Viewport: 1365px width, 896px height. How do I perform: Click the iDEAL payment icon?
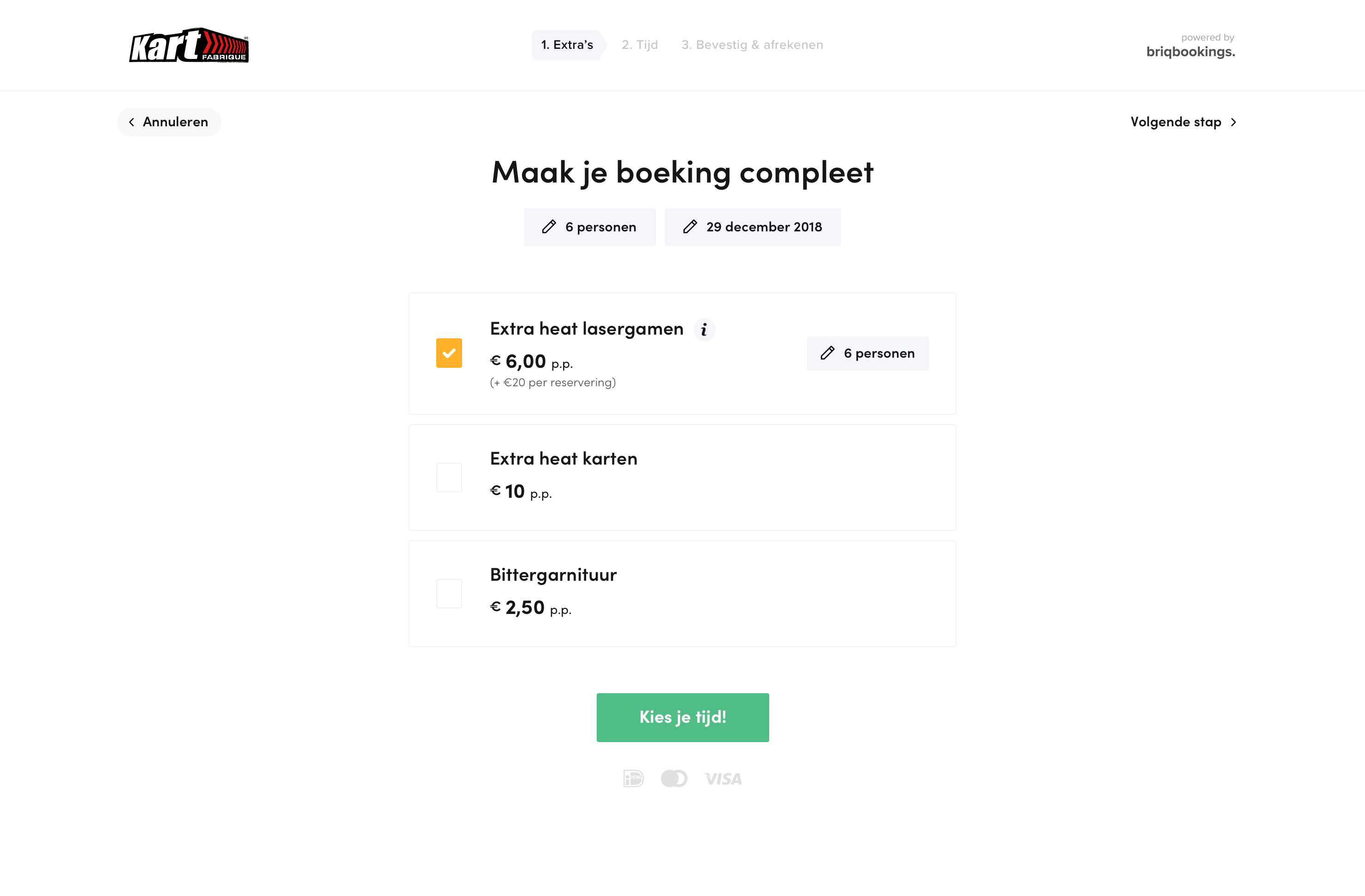pos(633,778)
